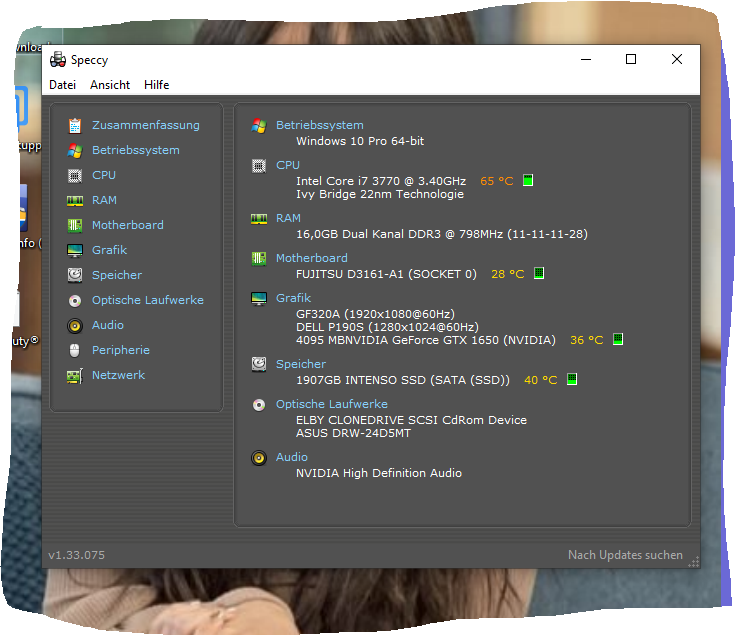Image resolution: width=735 pixels, height=636 pixels.
Task: Open the Ansicht menu
Action: point(110,85)
